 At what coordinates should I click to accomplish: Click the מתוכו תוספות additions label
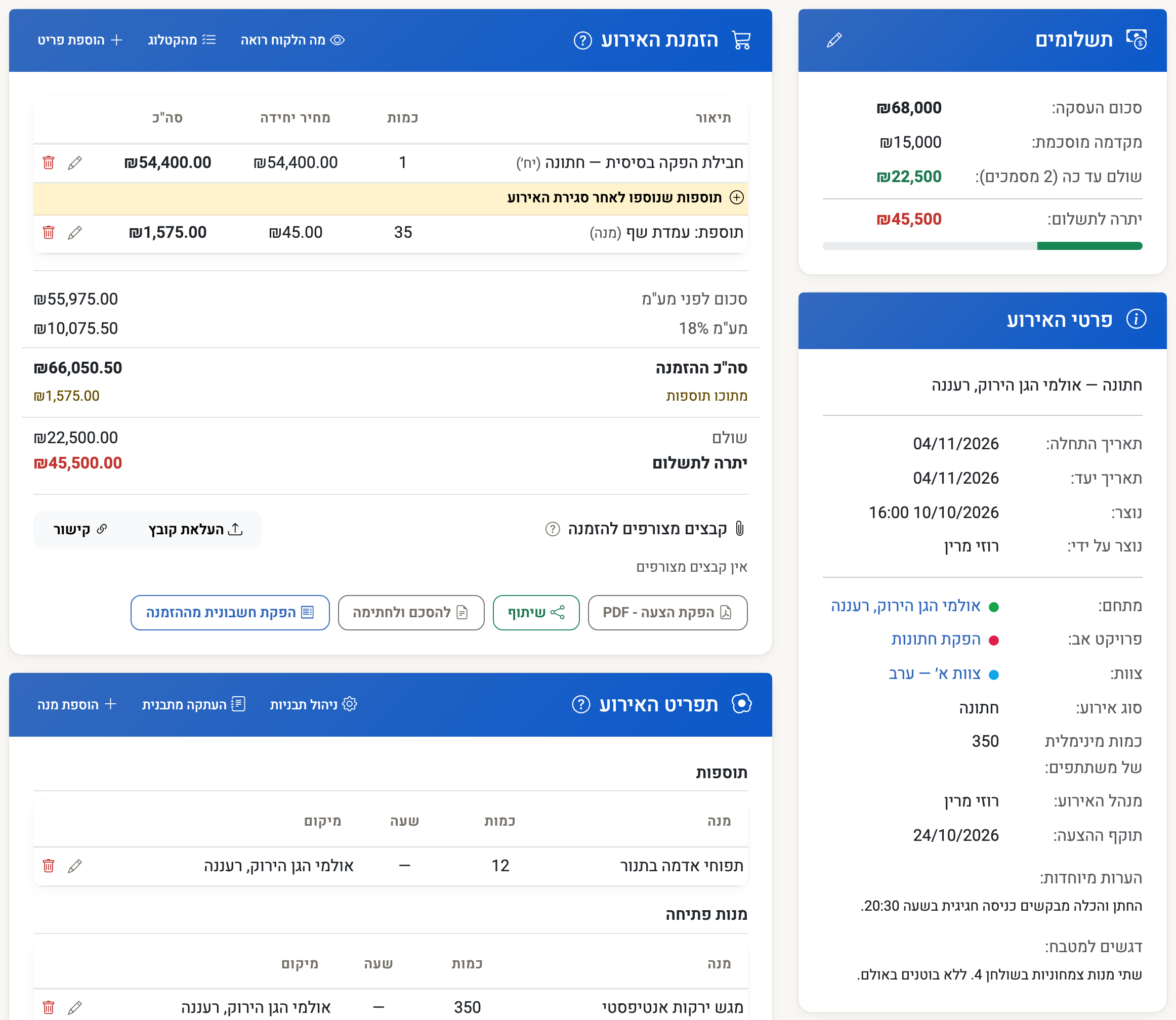[706, 396]
